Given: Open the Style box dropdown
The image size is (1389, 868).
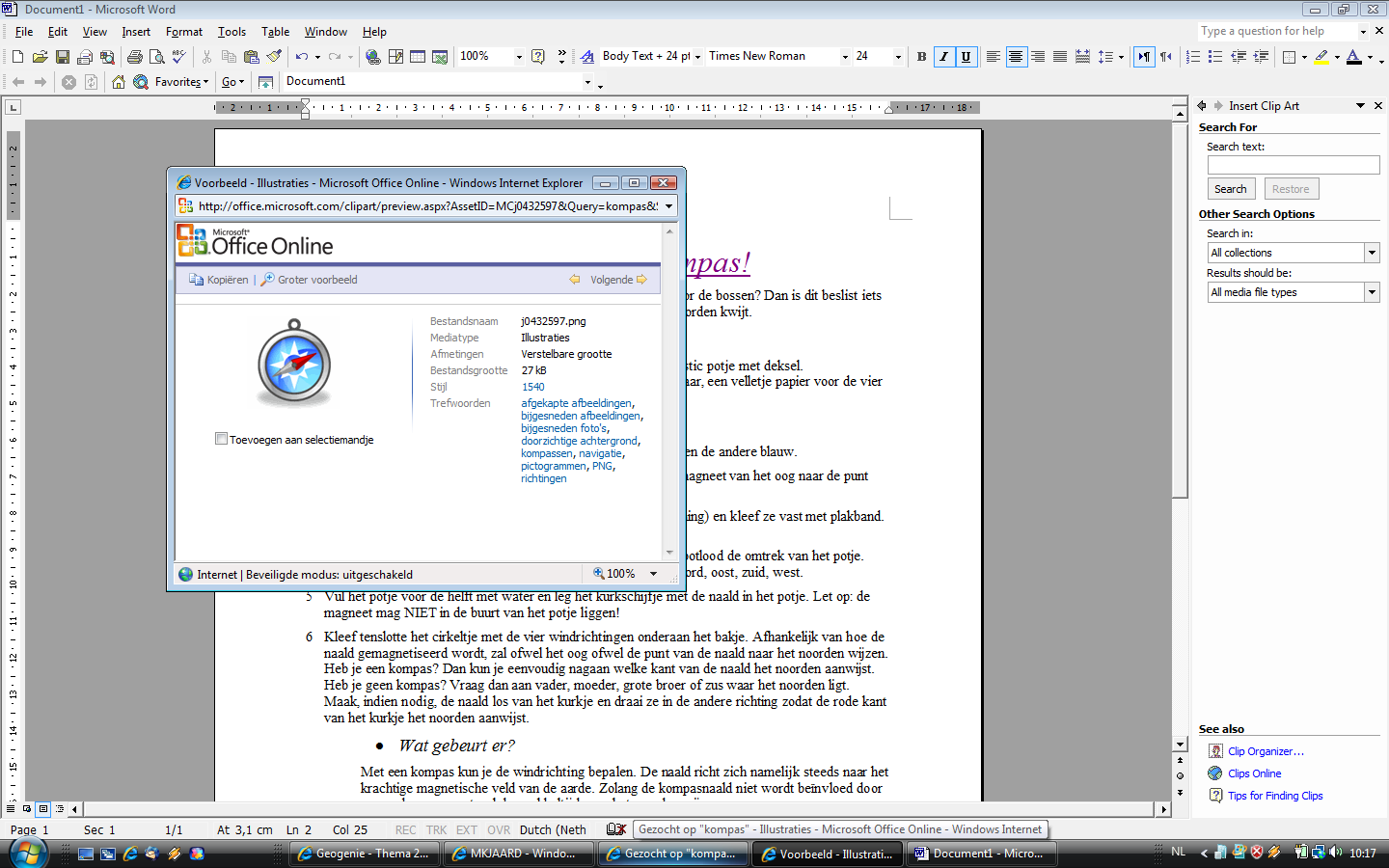Looking at the screenshot, I should pyautogui.click(x=697, y=57).
